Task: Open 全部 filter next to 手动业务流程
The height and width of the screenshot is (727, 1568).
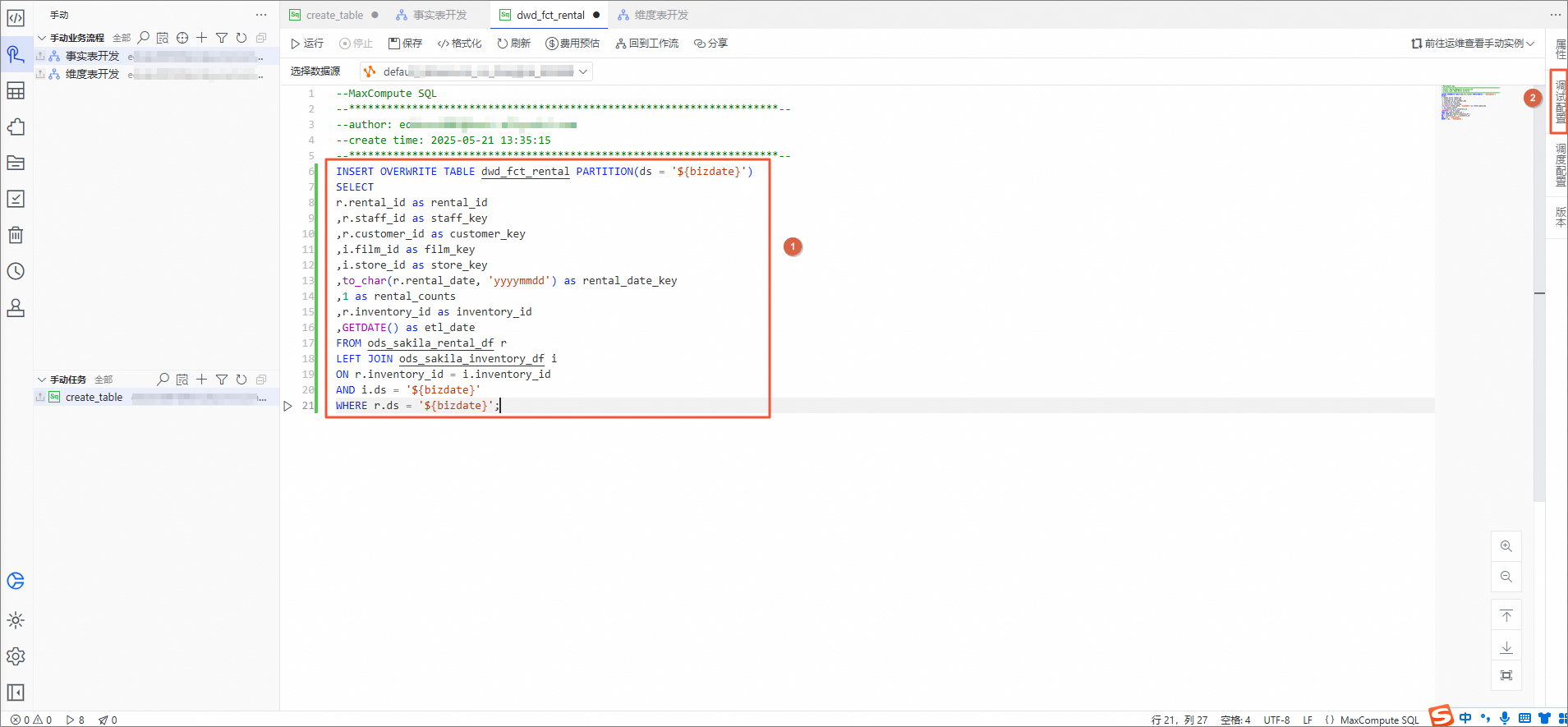Action: 122,38
